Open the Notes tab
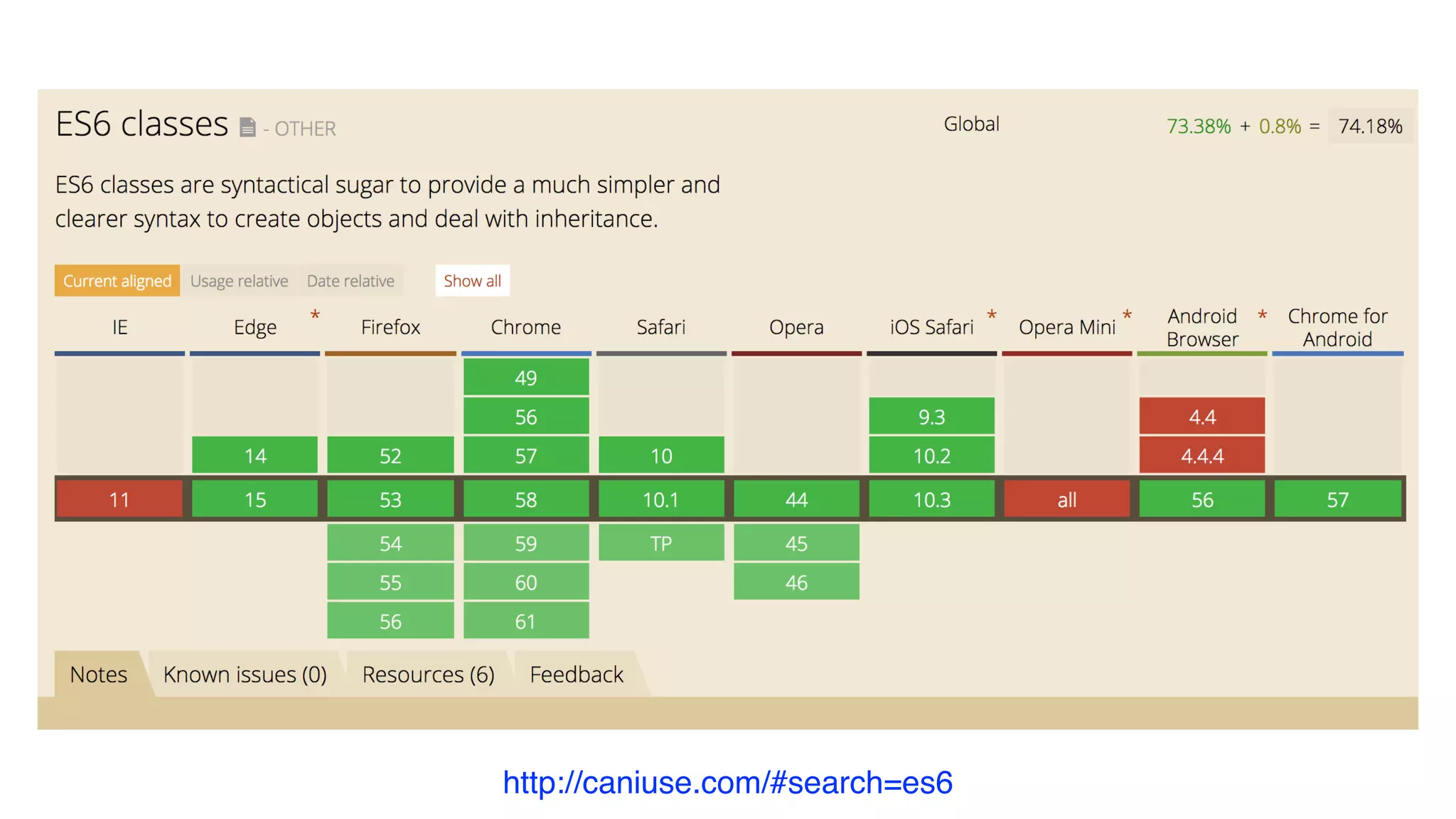1456x819 pixels. pyautogui.click(x=99, y=674)
